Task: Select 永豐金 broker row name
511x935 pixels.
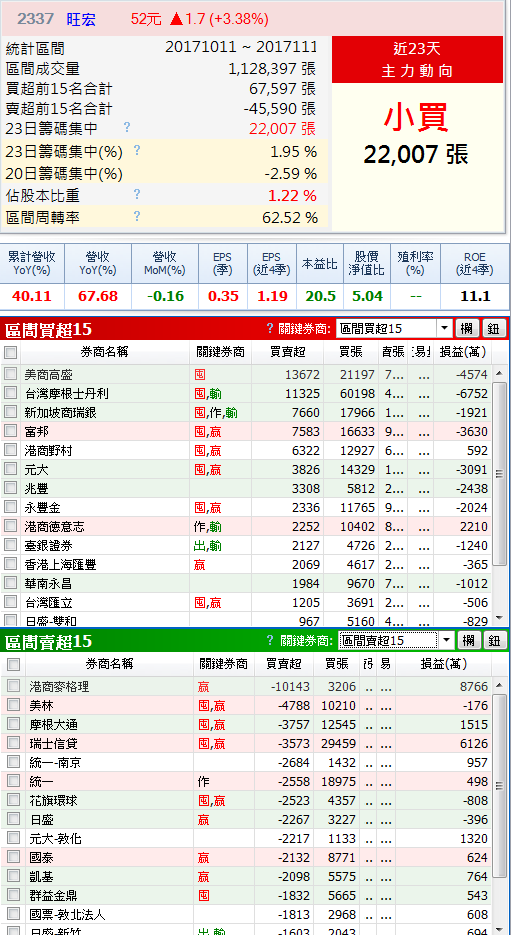Action: pyautogui.click(x=42, y=507)
